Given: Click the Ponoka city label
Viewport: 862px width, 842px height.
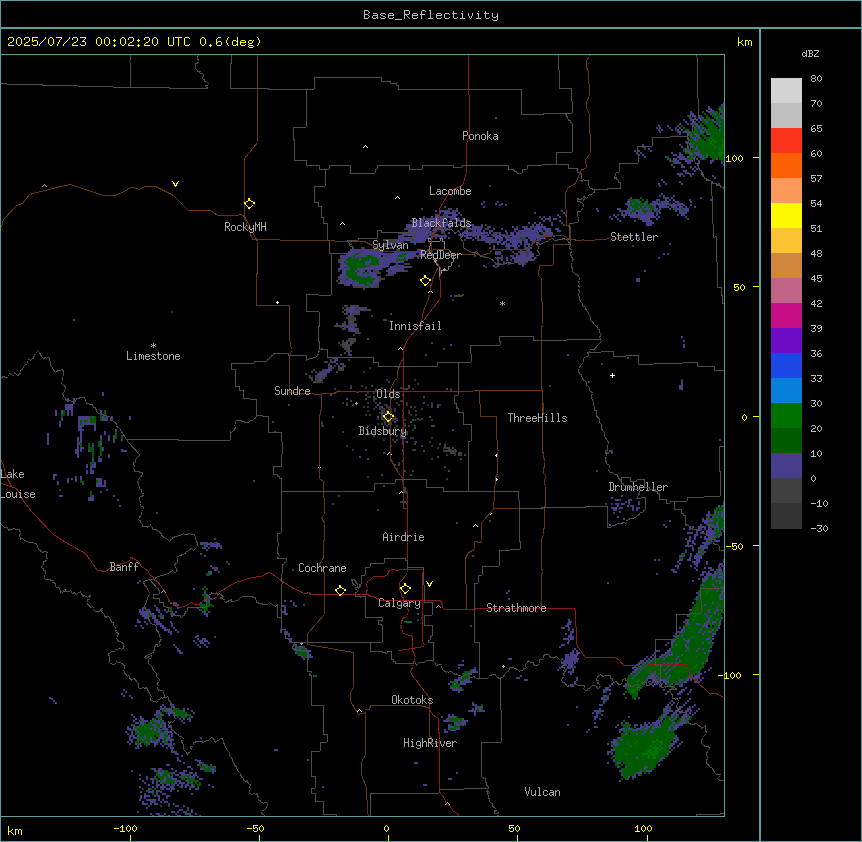Looking at the screenshot, I should pyautogui.click(x=480, y=136).
